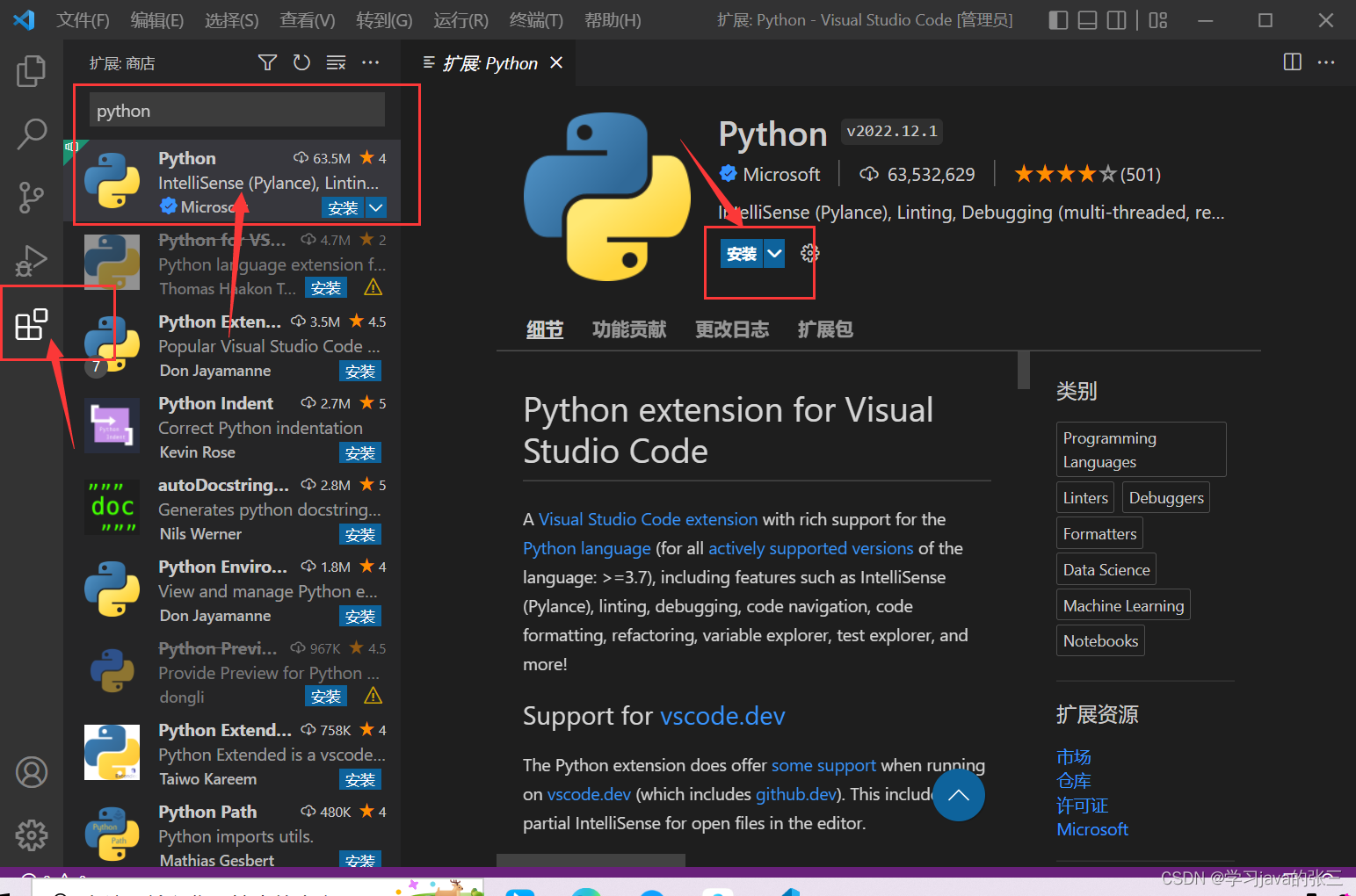1356x896 pixels.
Task: Expand install dropdown in Python list row
Action: pyautogui.click(x=376, y=207)
